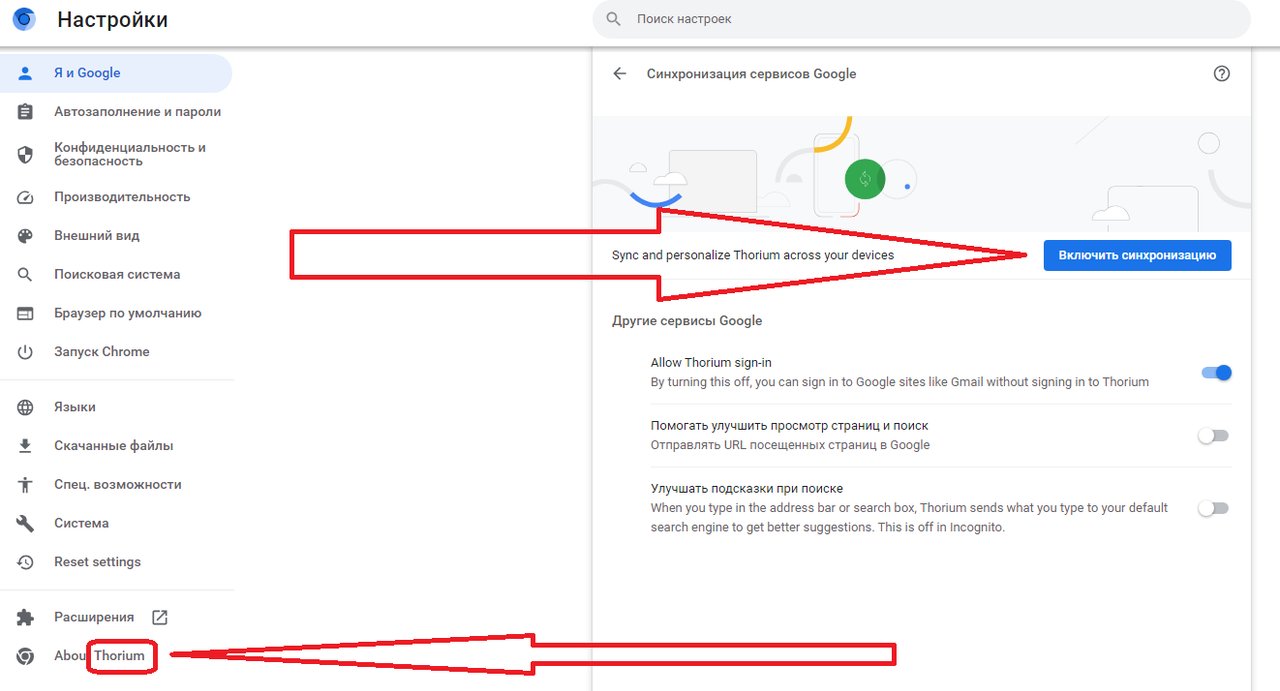Open Reset settings section
The image size is (1280, 691).
coord(116,562)
